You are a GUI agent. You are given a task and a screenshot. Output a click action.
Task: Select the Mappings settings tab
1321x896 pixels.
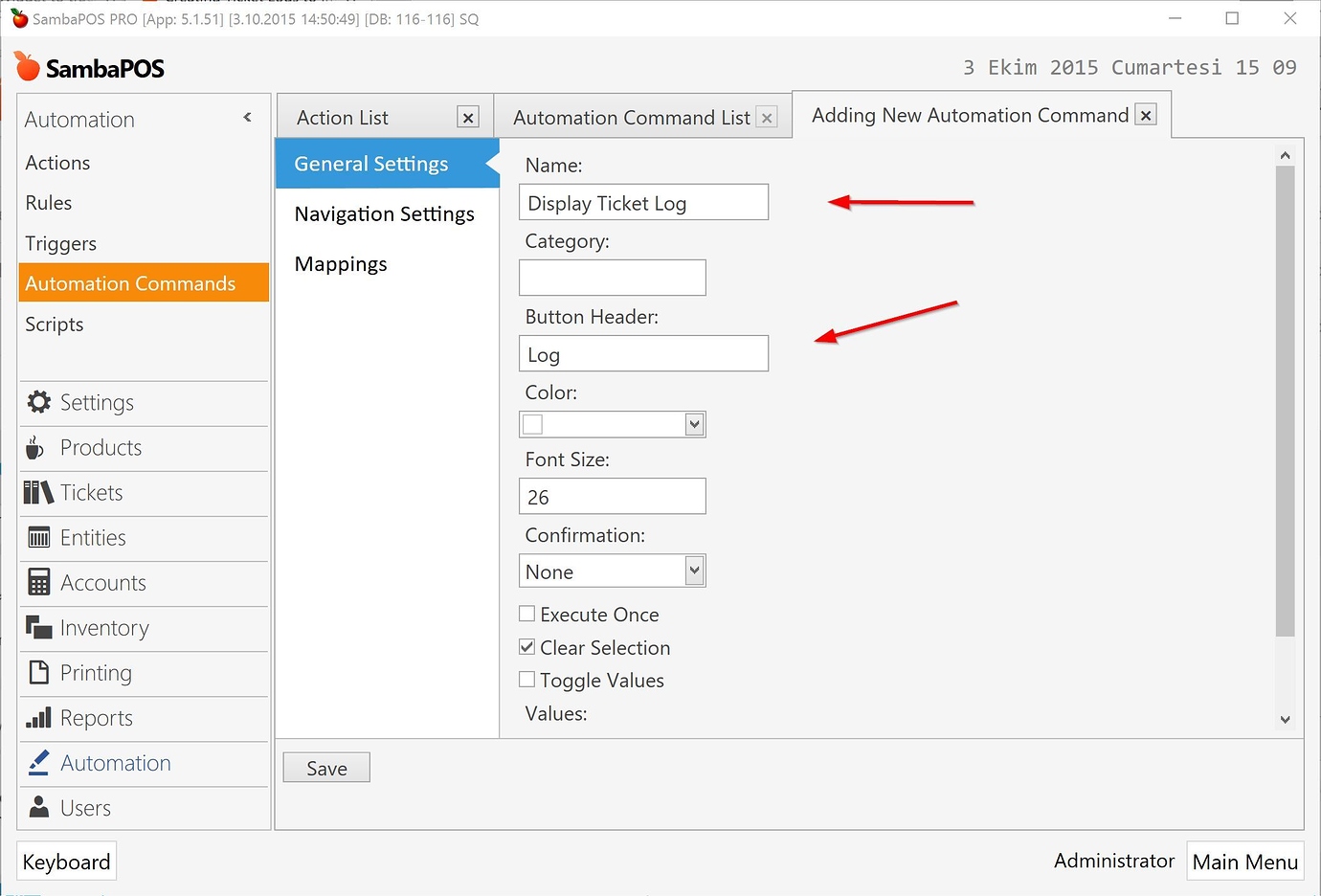(341, 263)
